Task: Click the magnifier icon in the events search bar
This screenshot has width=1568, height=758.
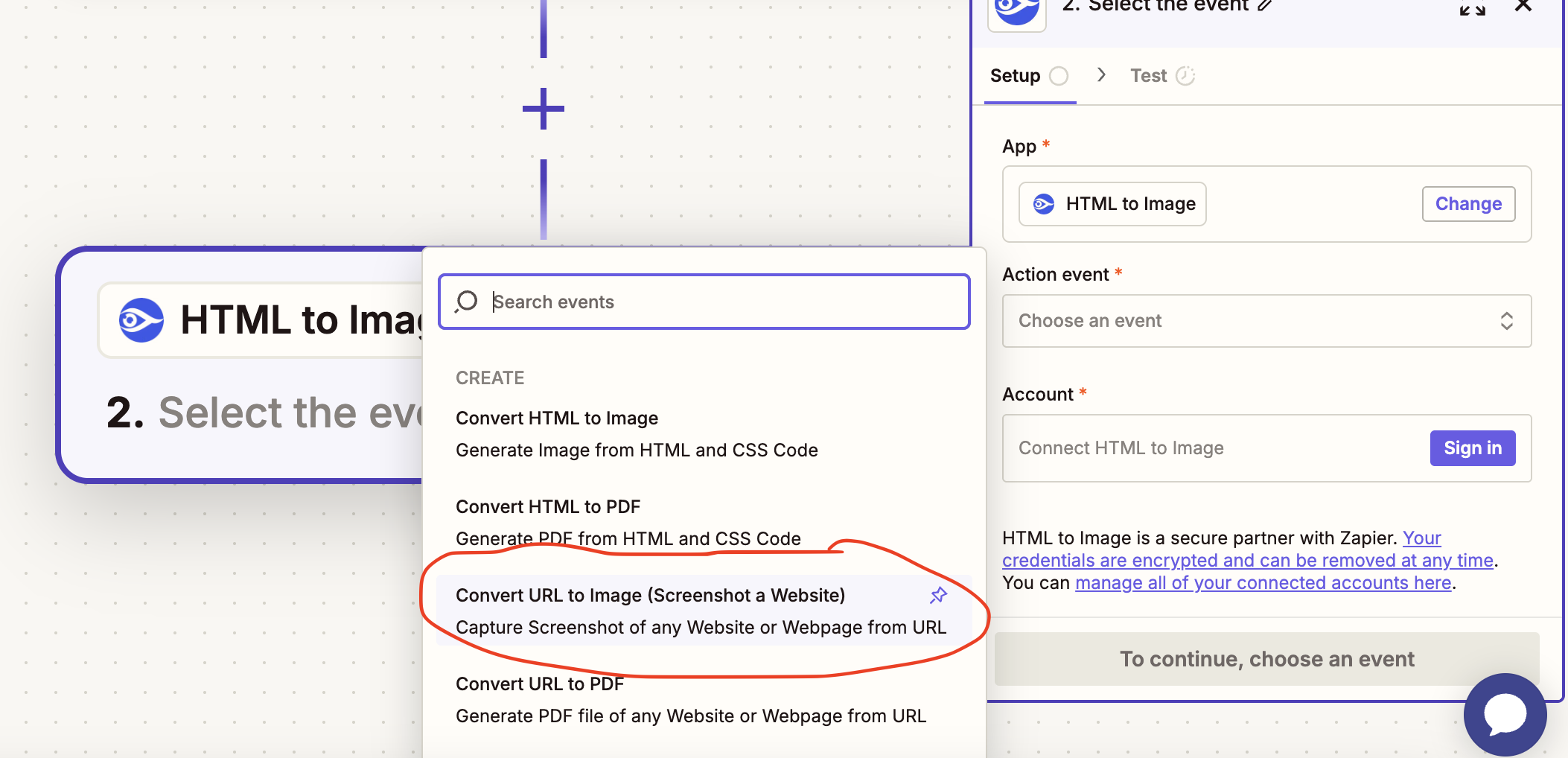Action: point(465,302)
